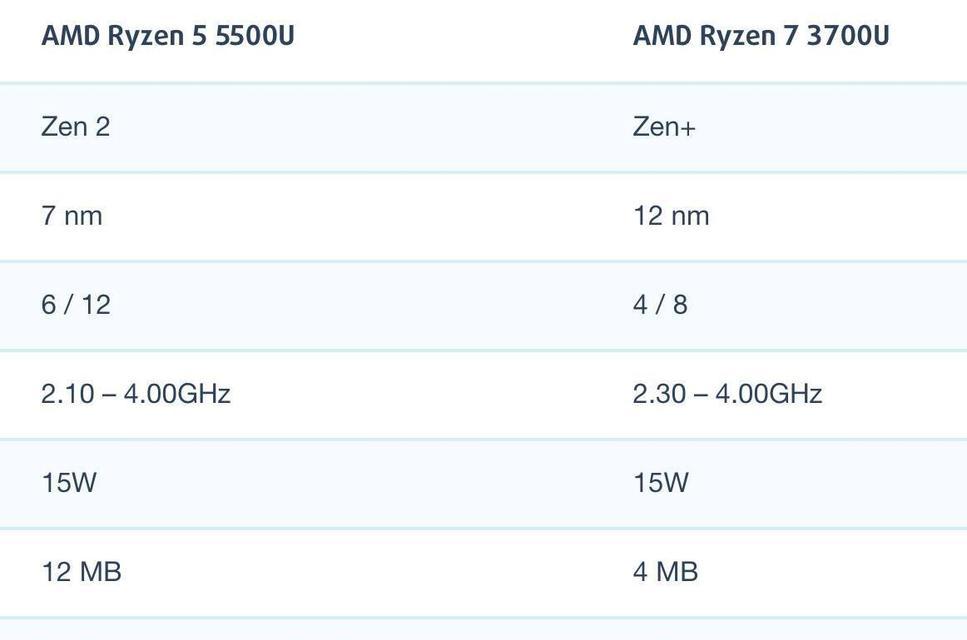Select the 5500U 15W TDP cell
Viewport: 967px width, 640px height.
(x=68, y=482)
